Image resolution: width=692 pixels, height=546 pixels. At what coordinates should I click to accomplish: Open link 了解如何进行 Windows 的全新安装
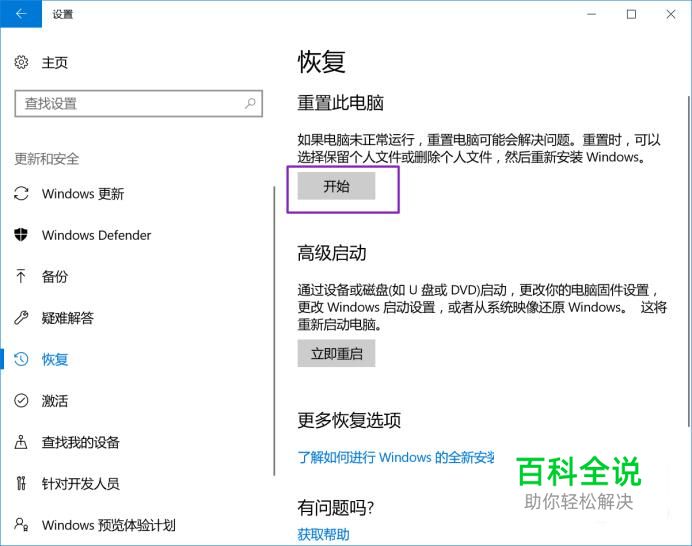tap(396, 457)
